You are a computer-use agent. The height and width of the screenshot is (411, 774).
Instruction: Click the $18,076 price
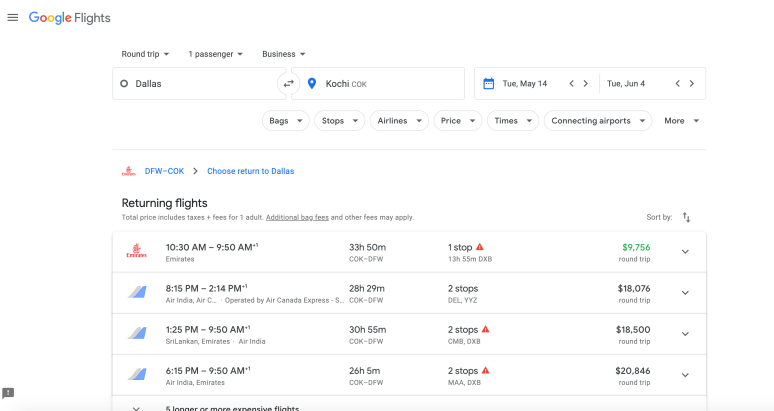coord(634,288)
